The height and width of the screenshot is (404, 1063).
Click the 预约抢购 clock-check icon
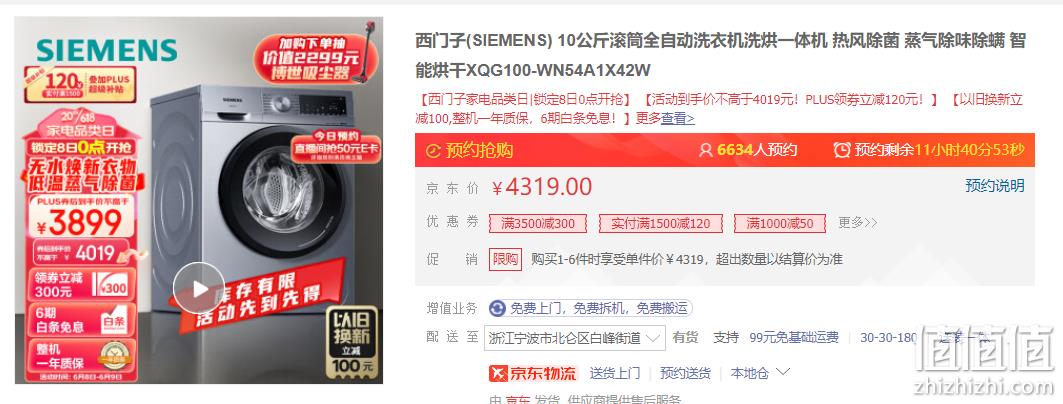click(433, 150)
